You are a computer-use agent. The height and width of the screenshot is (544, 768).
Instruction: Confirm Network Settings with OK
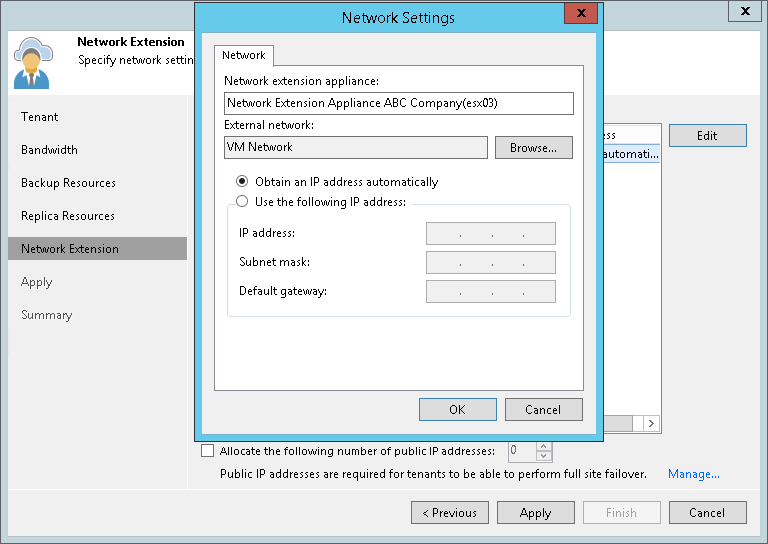457,409
